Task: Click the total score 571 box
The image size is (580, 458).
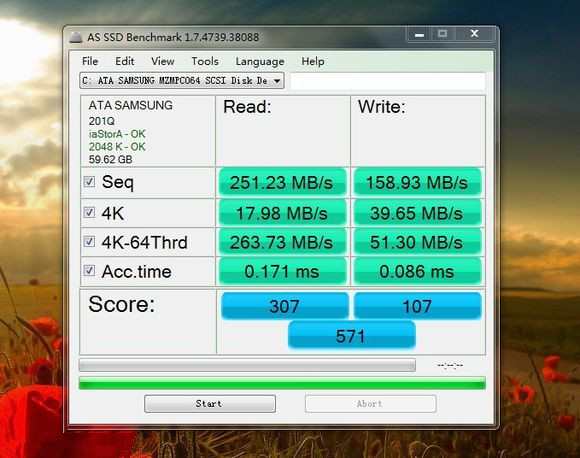Action: 351,336
